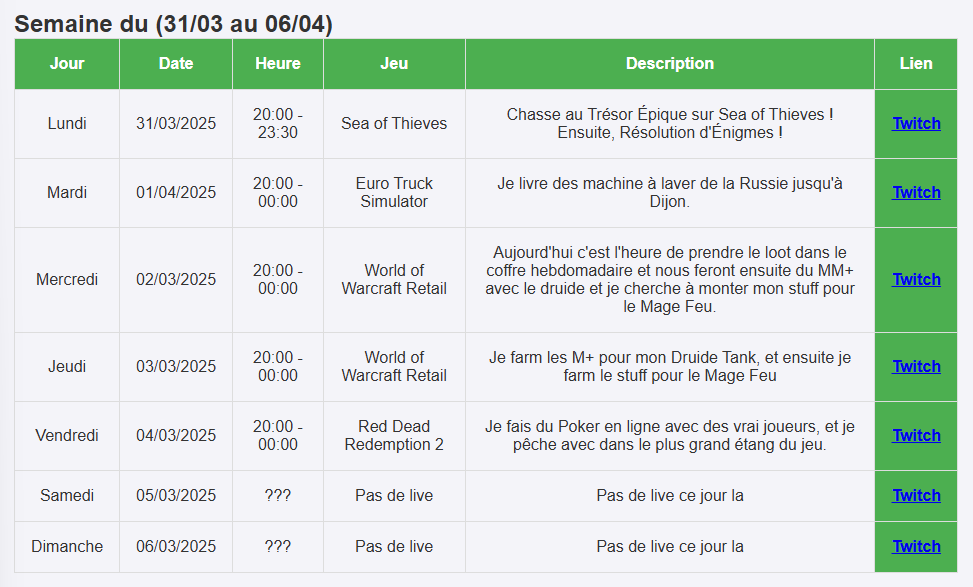Click the Jour column header
This screenshot has width=973, height=587.
pos(67,64)
